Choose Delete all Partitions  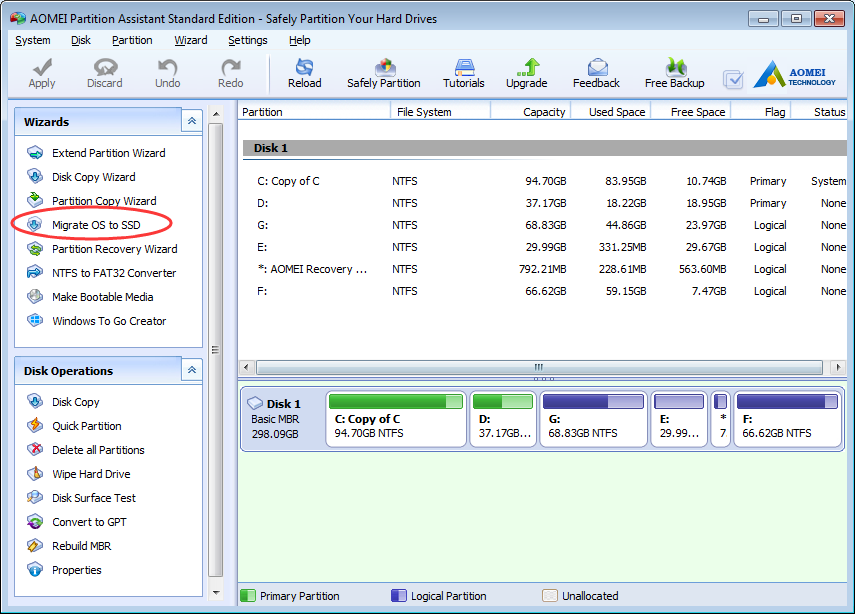tap(86, 450)
